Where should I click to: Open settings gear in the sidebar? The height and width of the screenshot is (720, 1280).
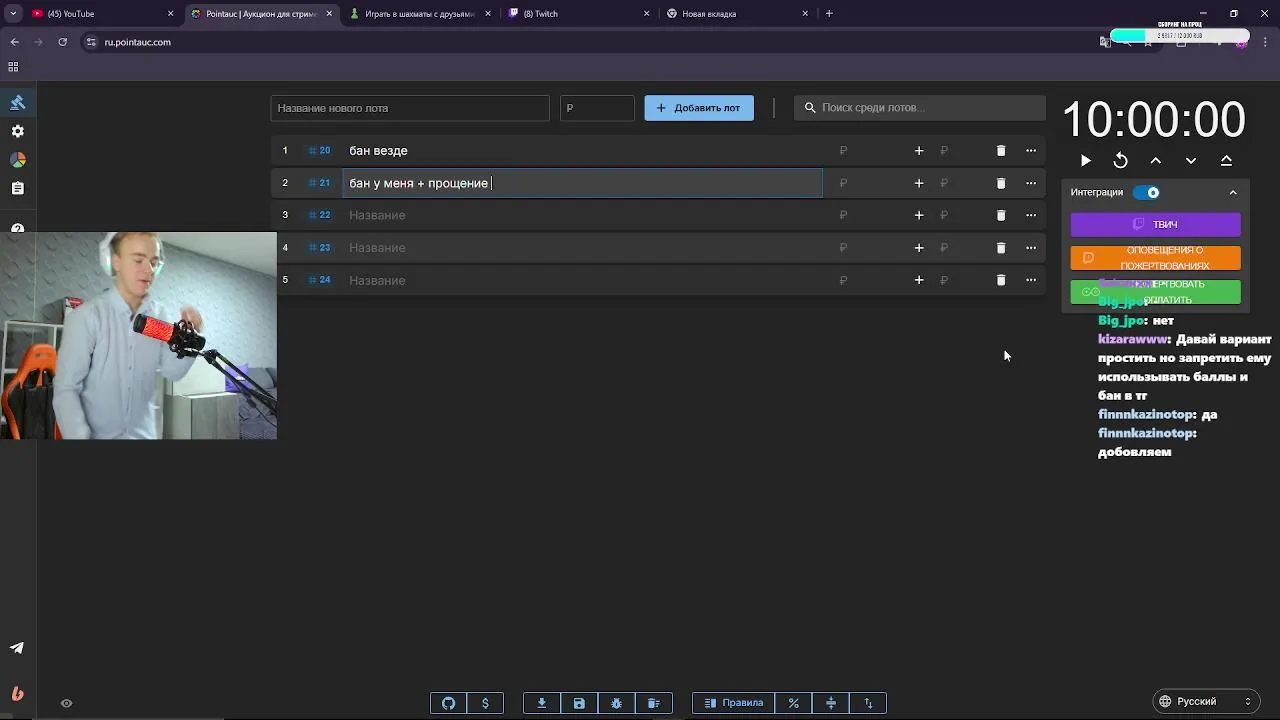(17, 131)
